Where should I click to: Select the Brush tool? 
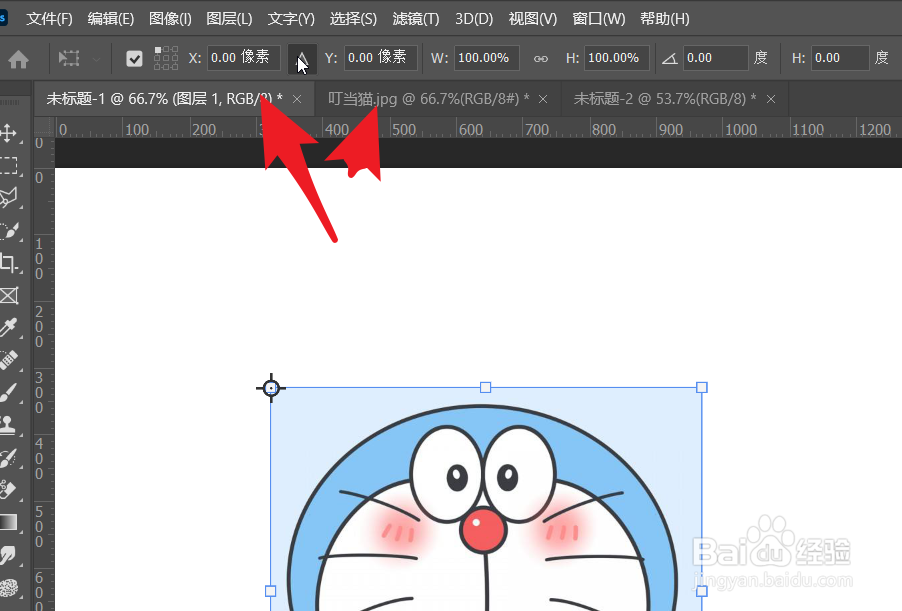(x=10, y=393)
